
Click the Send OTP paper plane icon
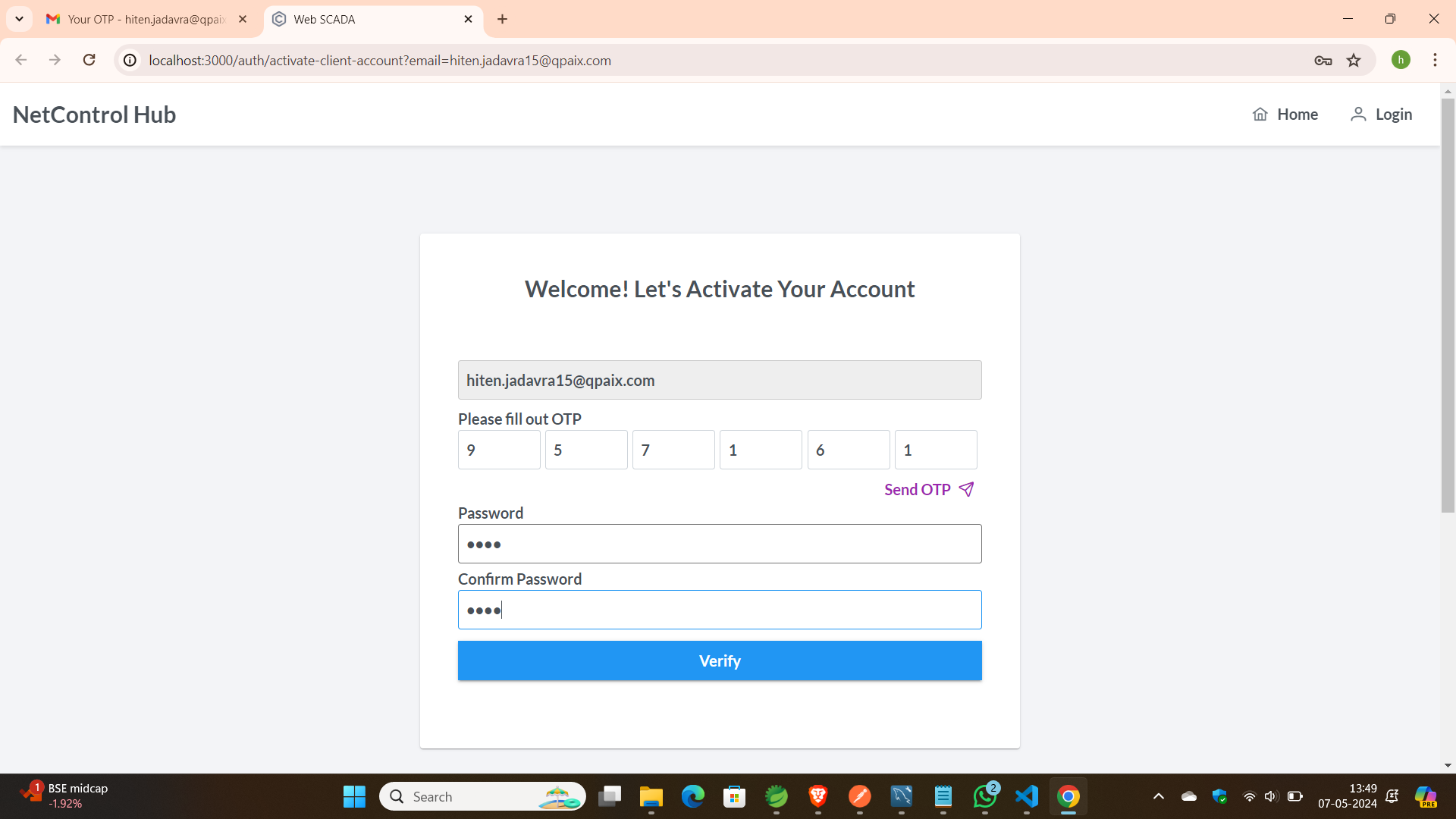coord(966,489)
